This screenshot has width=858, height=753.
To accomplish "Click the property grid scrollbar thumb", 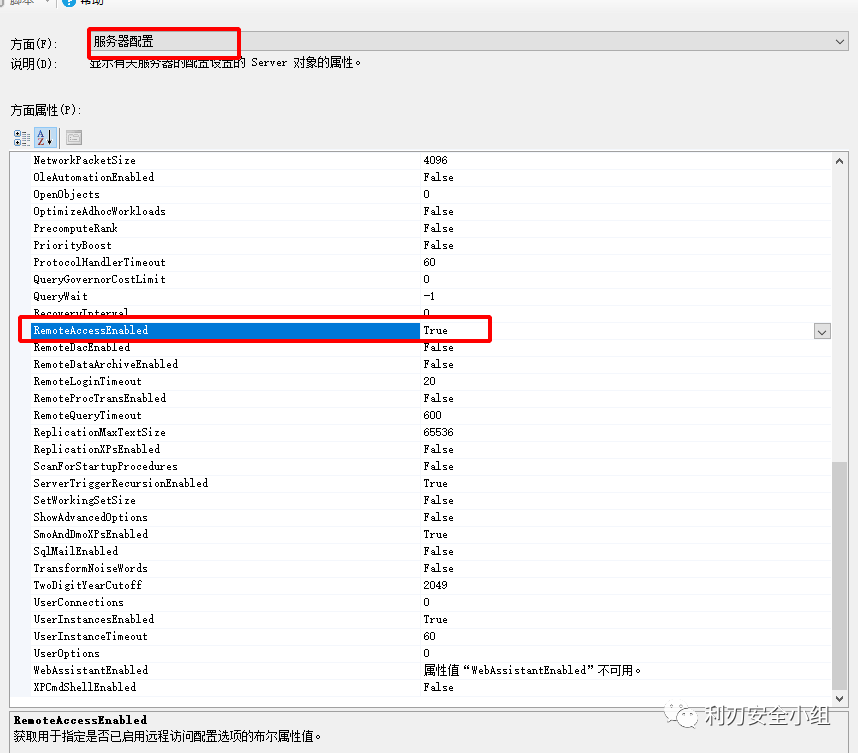I will pyautogui.click(x=840, y=570).
